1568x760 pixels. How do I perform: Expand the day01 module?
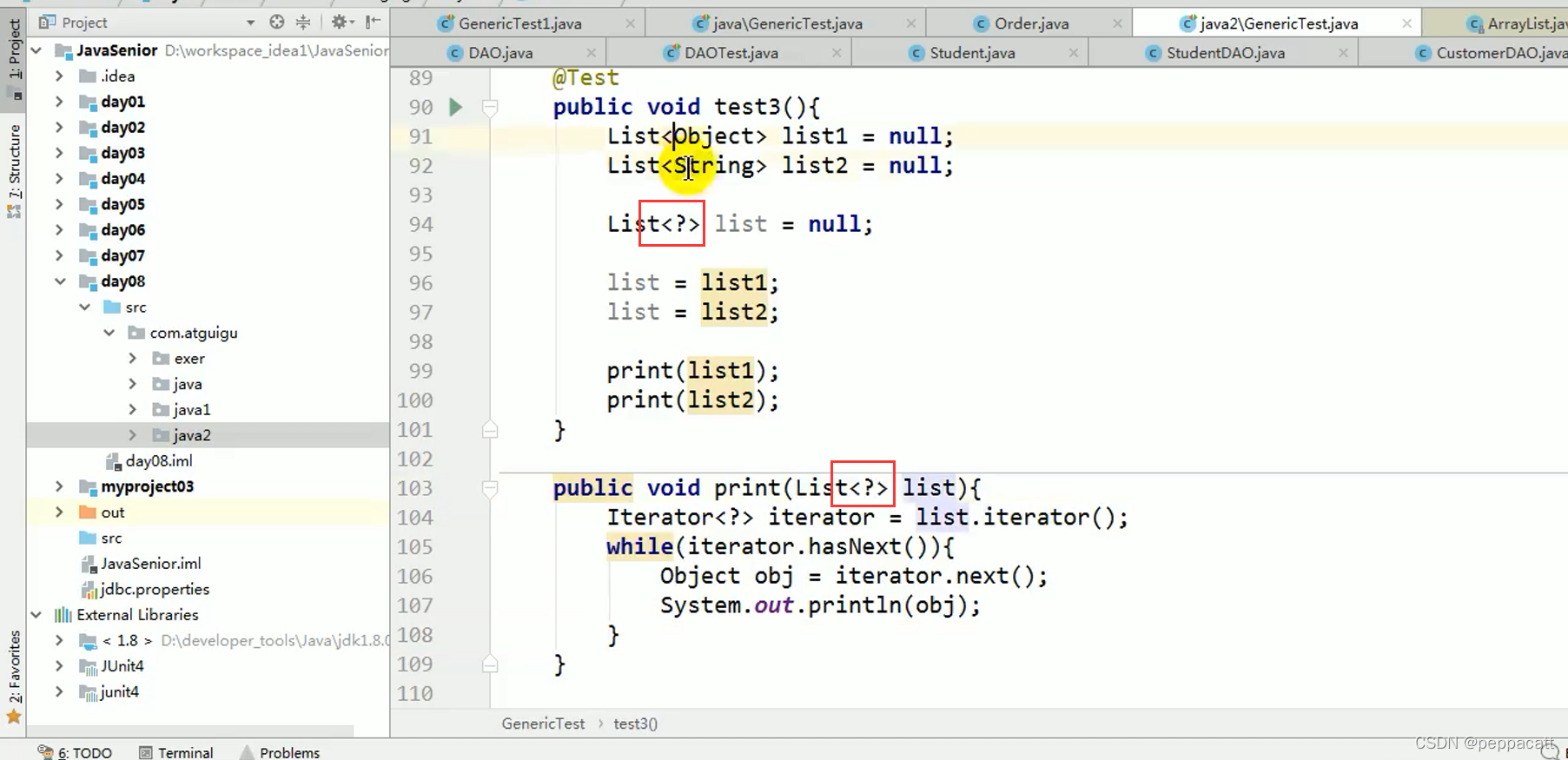(59, 102)
